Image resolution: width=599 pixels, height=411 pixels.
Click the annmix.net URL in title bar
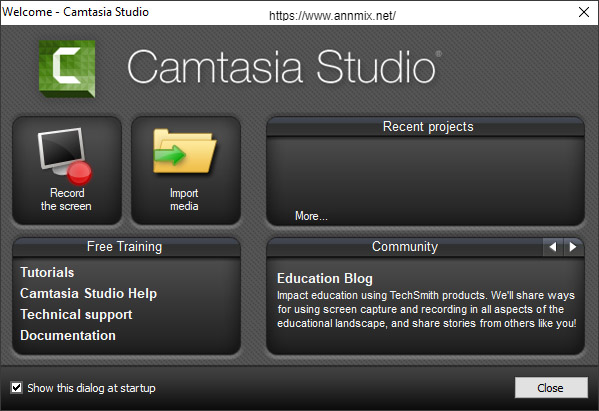[x=332, y=16]
